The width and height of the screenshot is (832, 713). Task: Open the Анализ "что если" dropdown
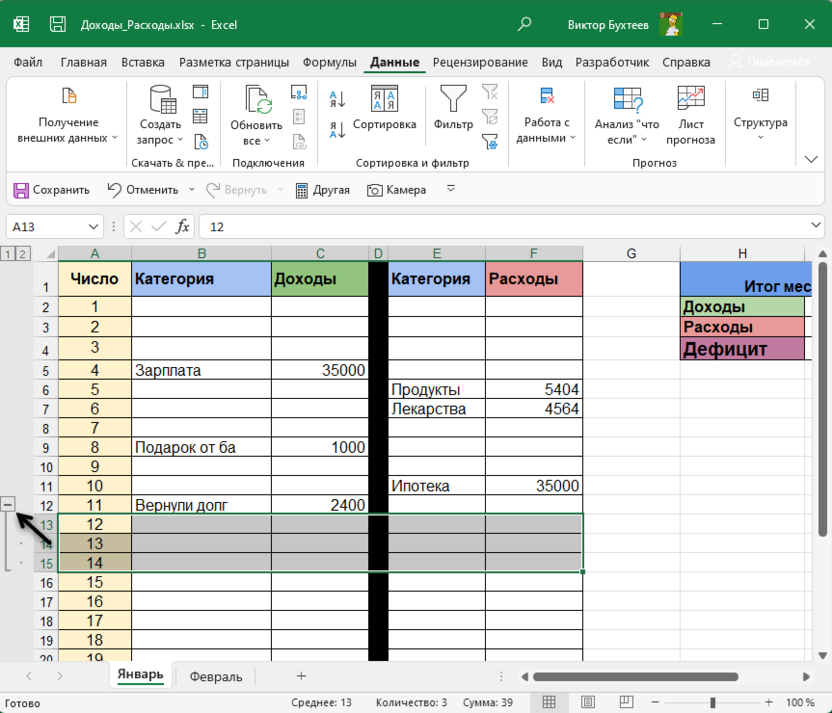[x=627, y=116]
